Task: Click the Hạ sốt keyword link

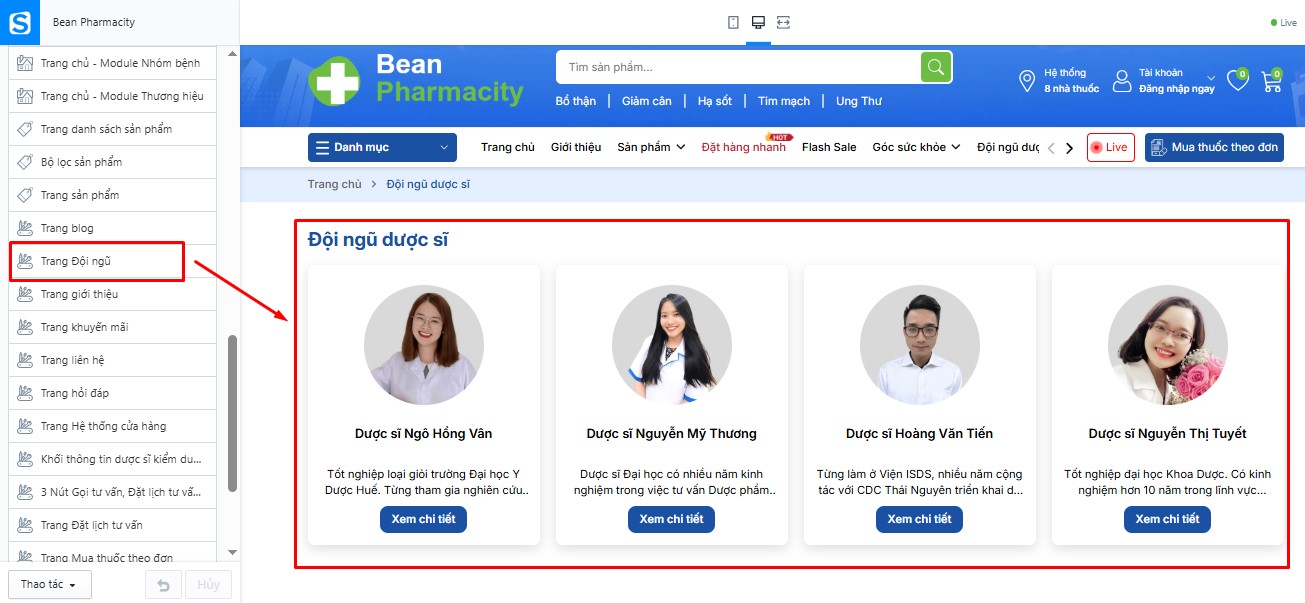Action: 715,101
